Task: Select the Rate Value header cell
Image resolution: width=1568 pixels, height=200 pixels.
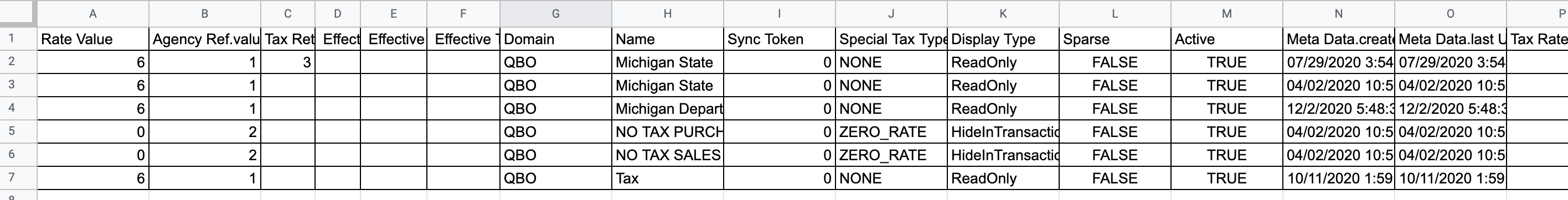Action: (92, 40)
